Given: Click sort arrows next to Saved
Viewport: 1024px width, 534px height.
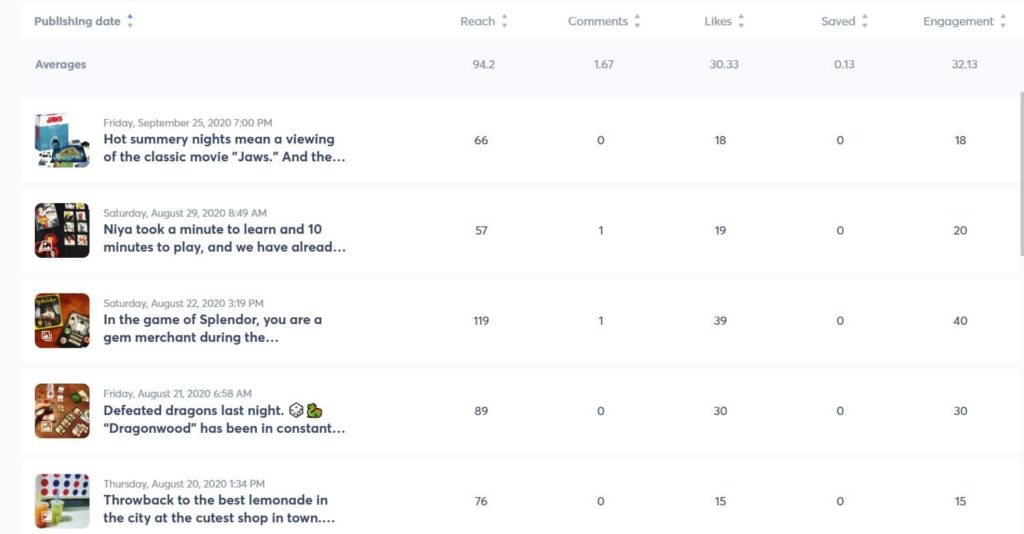Looking at the screenshot, I should (x=864, y=21).
